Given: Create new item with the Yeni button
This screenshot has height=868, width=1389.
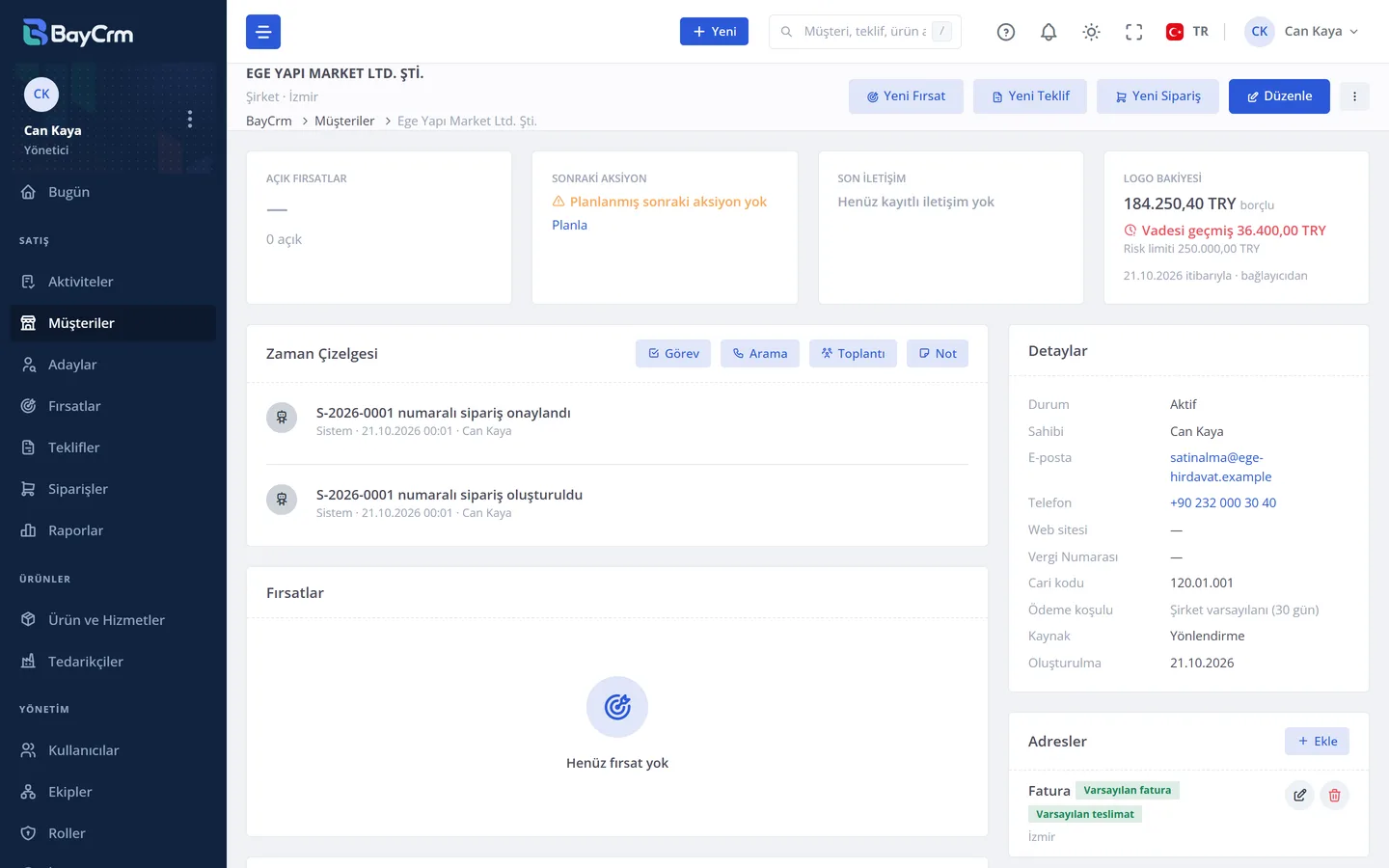Looking at the screenshot, I should (x=714, y=32).
